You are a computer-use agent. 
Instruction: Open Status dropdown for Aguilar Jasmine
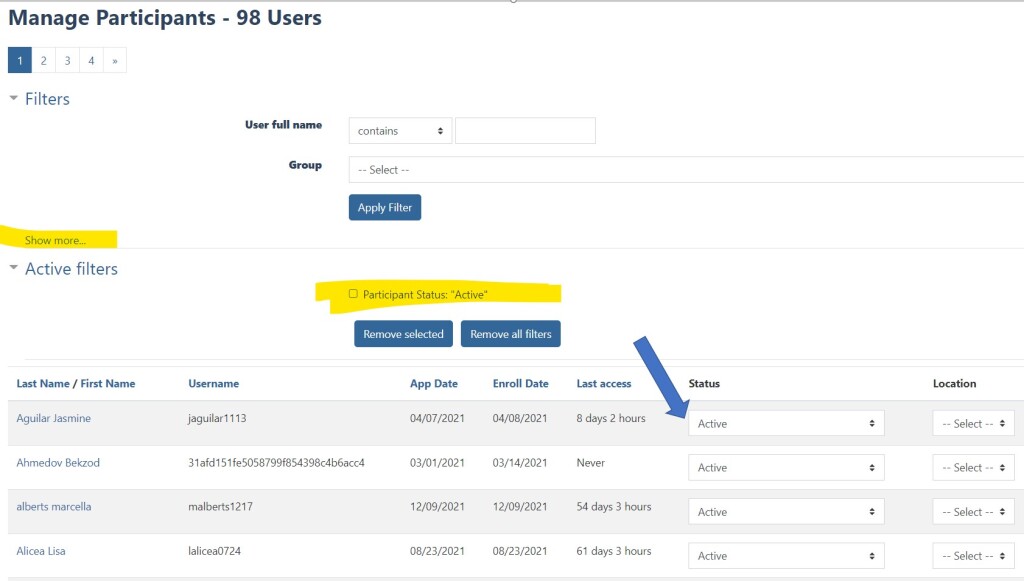pos(786,424)
